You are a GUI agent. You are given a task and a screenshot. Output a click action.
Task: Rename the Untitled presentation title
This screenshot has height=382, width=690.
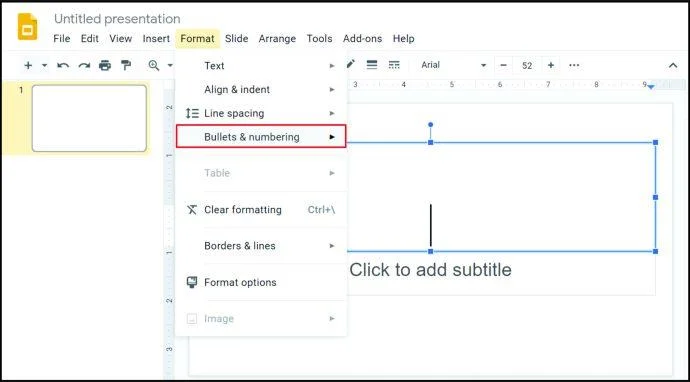coord(117,19)
